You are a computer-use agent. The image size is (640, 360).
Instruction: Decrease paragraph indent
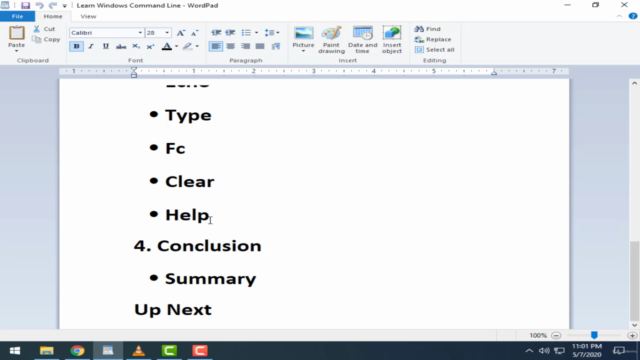click(216, 33)
